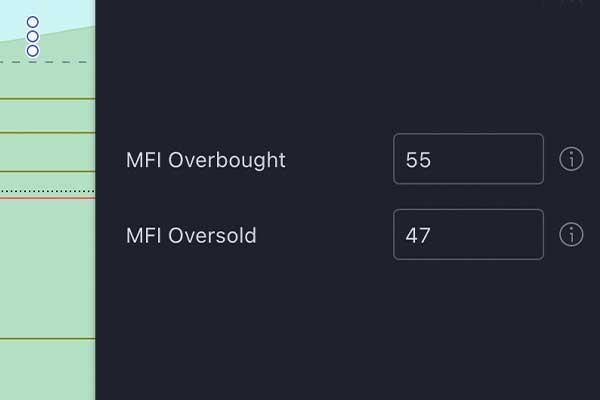Pick the bottom circle handle on the chart
The width and height of the screenshot is (600, 400).
click(x=32, y=50)
